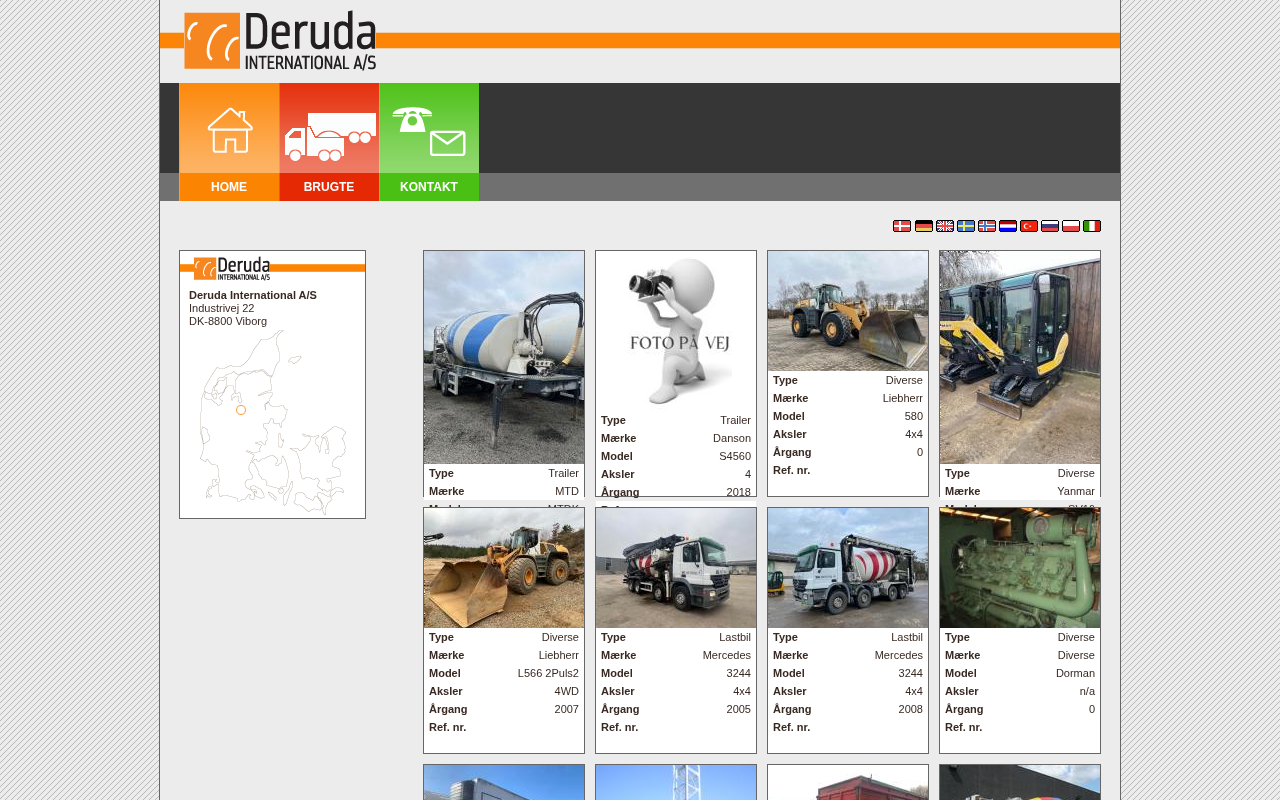Click the 'S4560' model value

point(735,456)
